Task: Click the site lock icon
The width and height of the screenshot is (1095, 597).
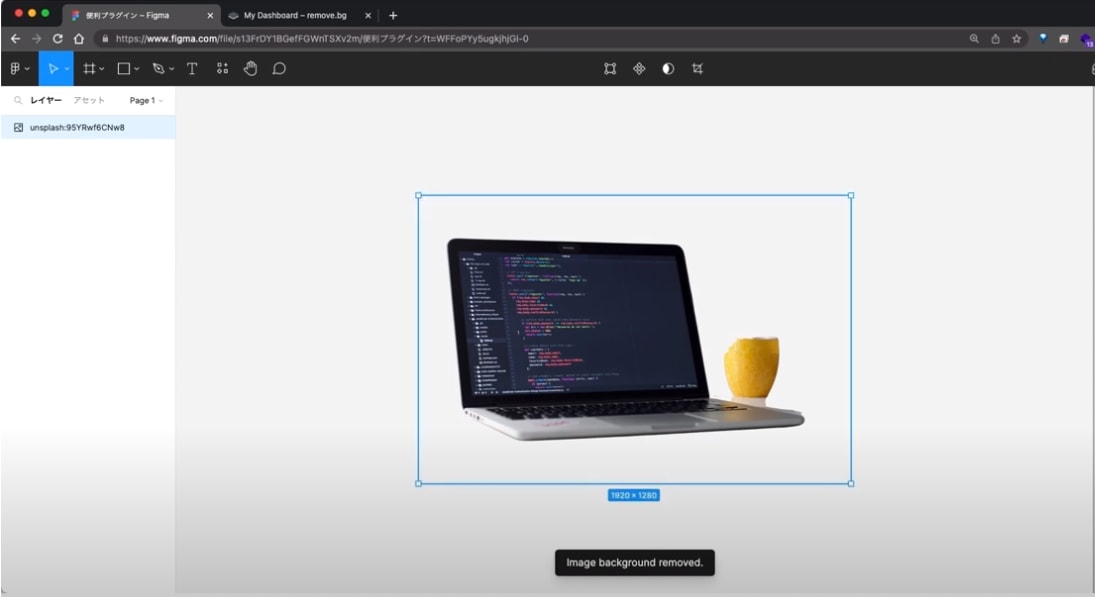Action: click(105, 39)
